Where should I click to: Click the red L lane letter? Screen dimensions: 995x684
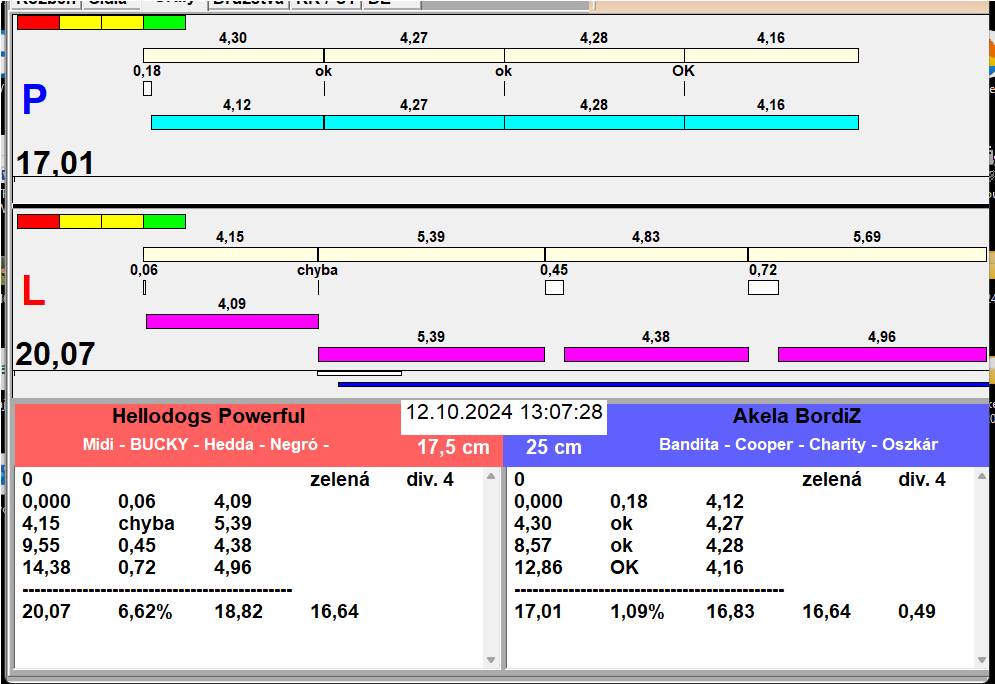pyautogui.click(x=33, y=292)
